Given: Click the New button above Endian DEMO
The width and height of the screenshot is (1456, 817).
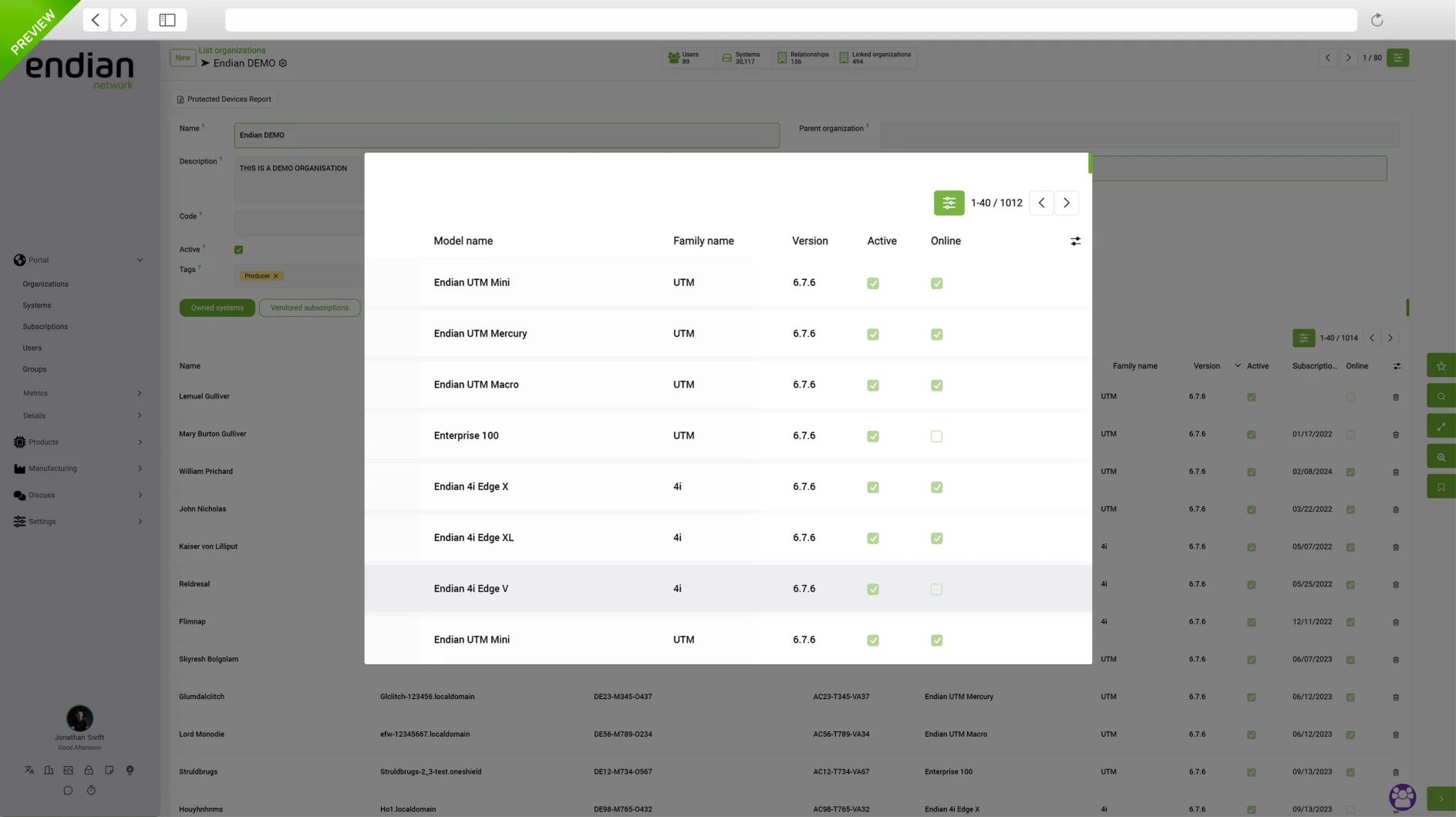Looking at the screenshot, I should [182, 57].
